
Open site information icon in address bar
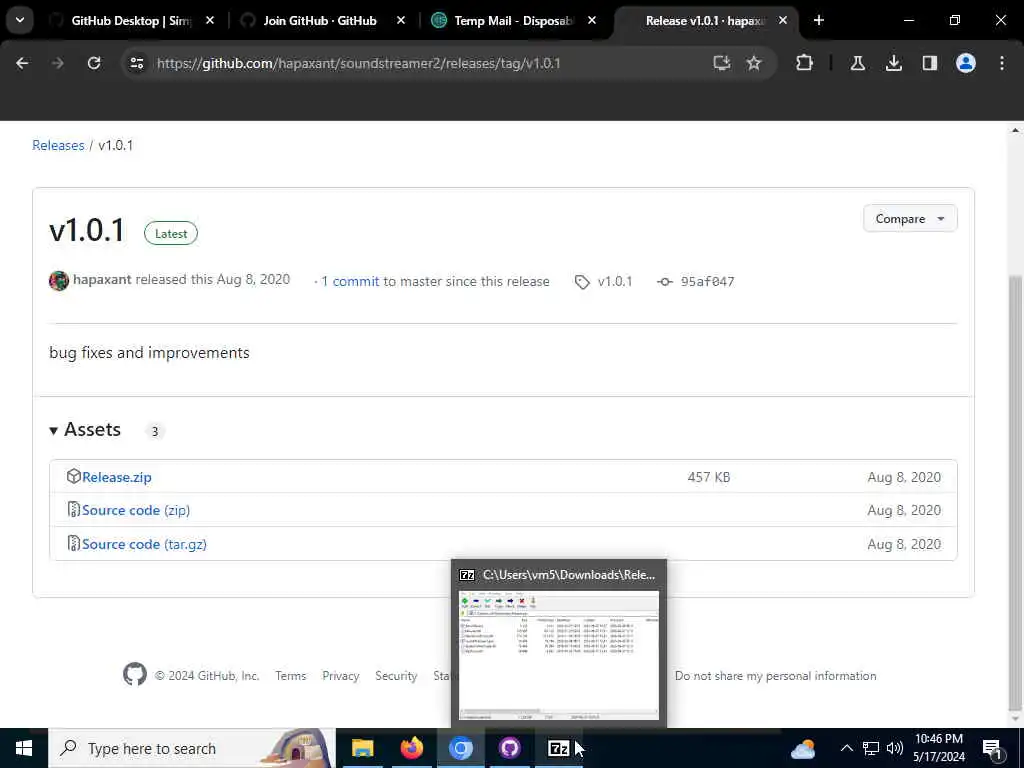click(x=136, y=63)
